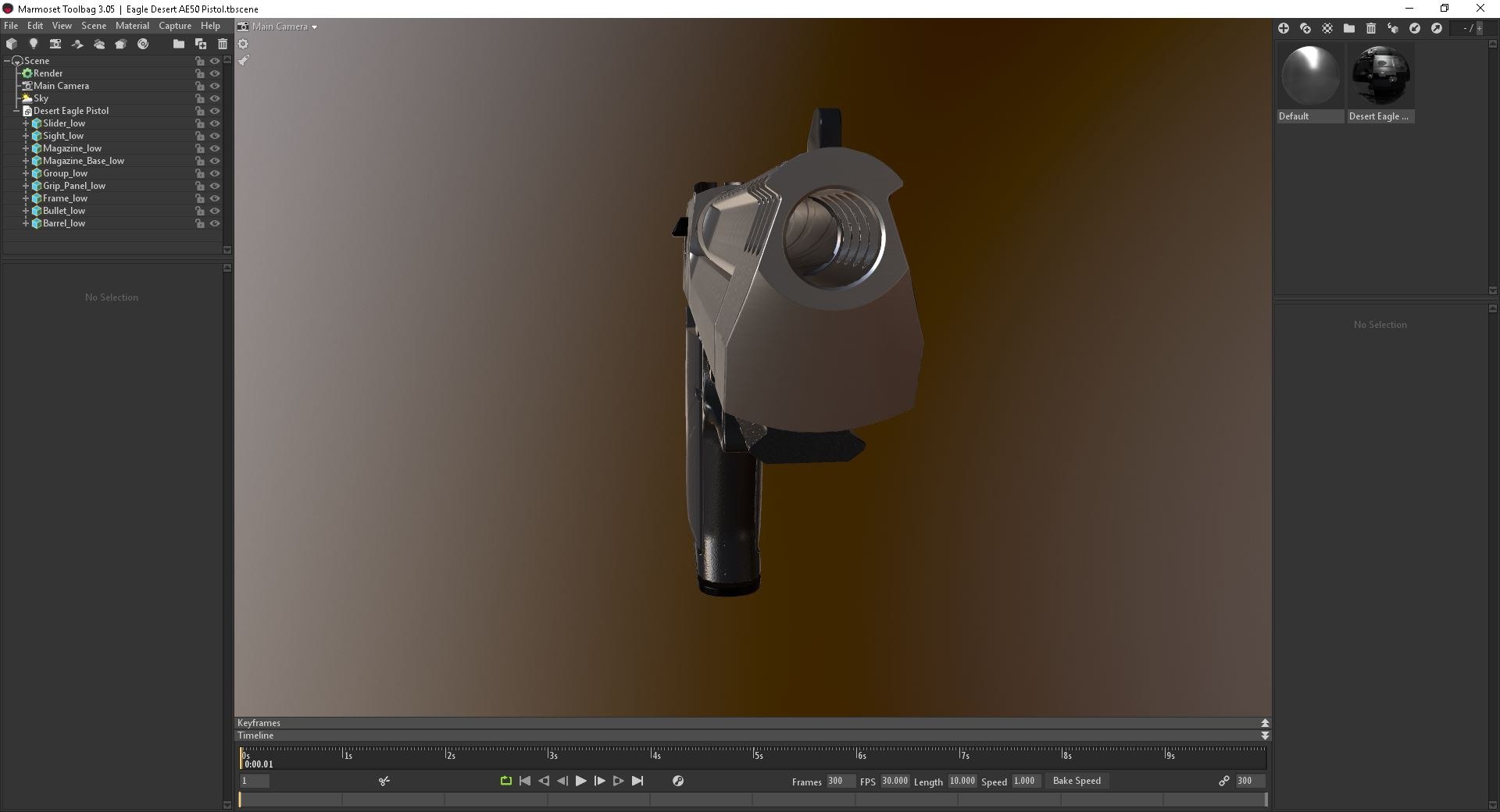The width and height of the screenshot is (1500, 812).
Task: Expand the Slider_low tree node
Action: point(26,123)
